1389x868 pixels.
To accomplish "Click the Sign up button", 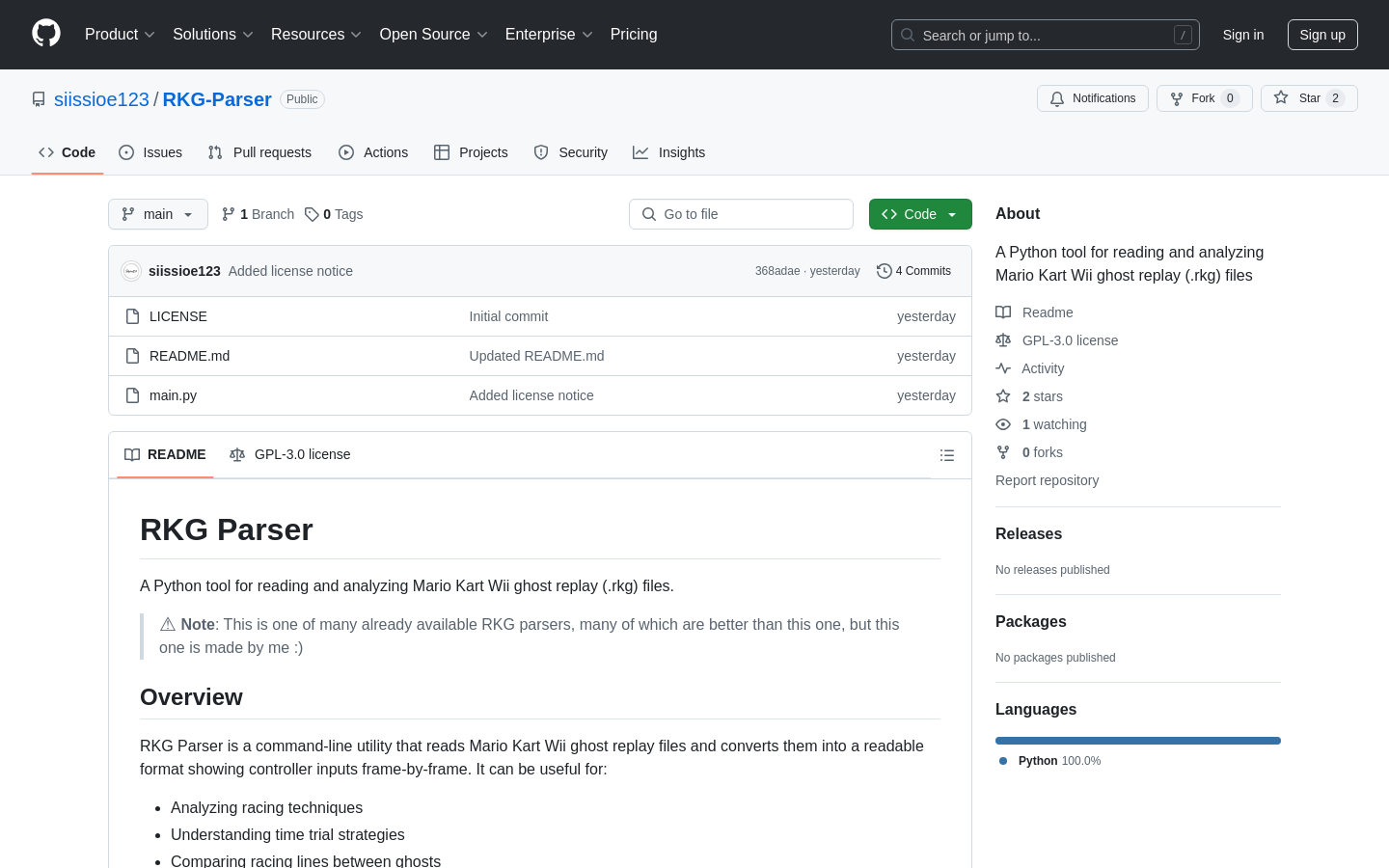I will tap(1322, 35).
